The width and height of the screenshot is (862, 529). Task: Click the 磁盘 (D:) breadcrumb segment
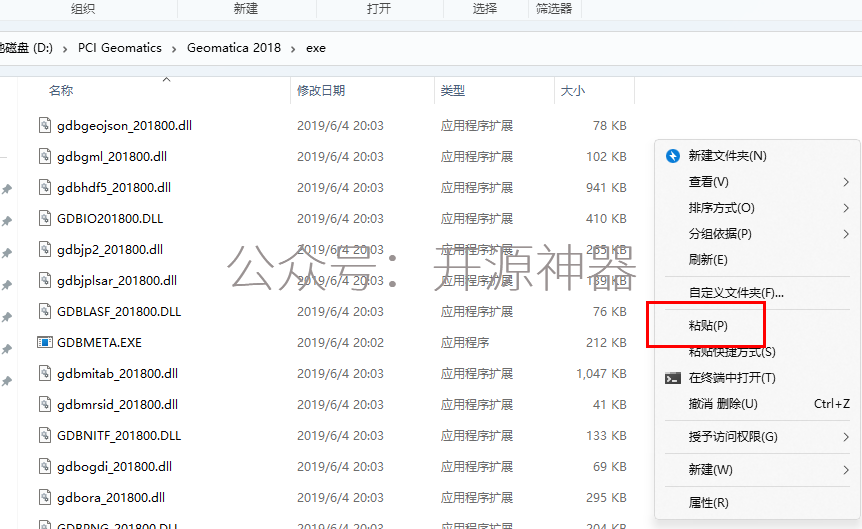(26, 48)
